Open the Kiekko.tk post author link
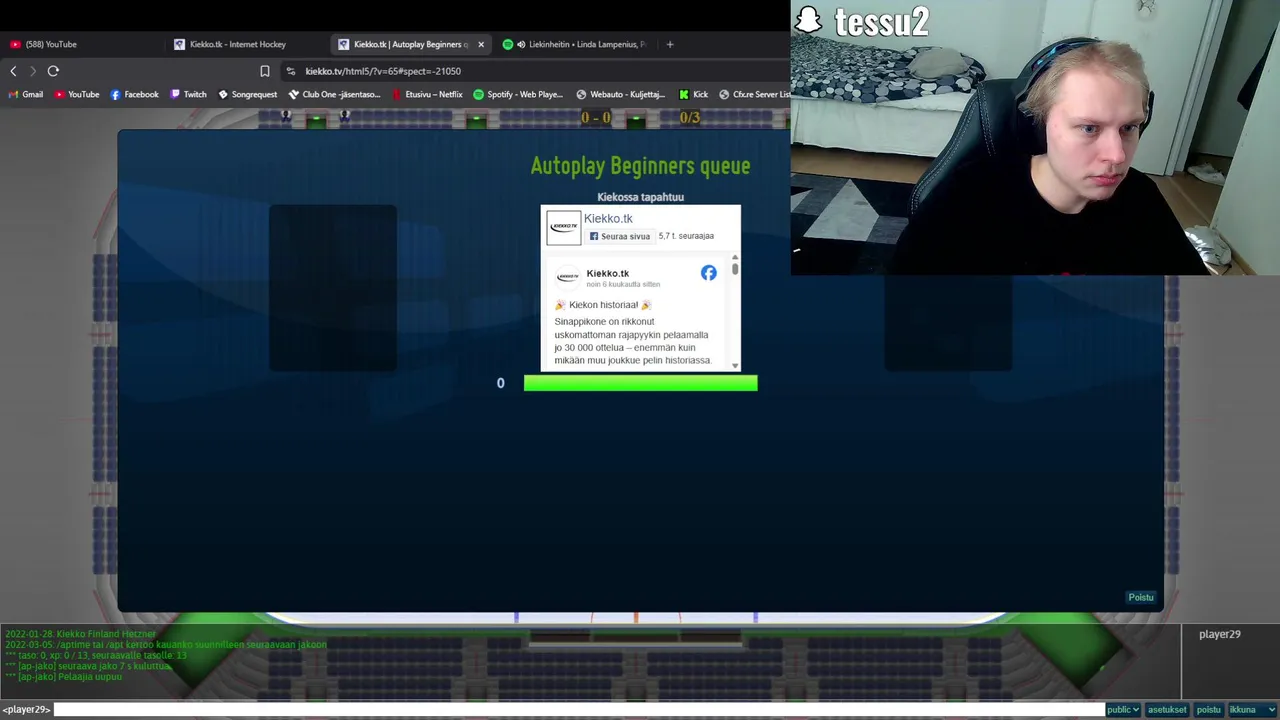 coord(607,273)
